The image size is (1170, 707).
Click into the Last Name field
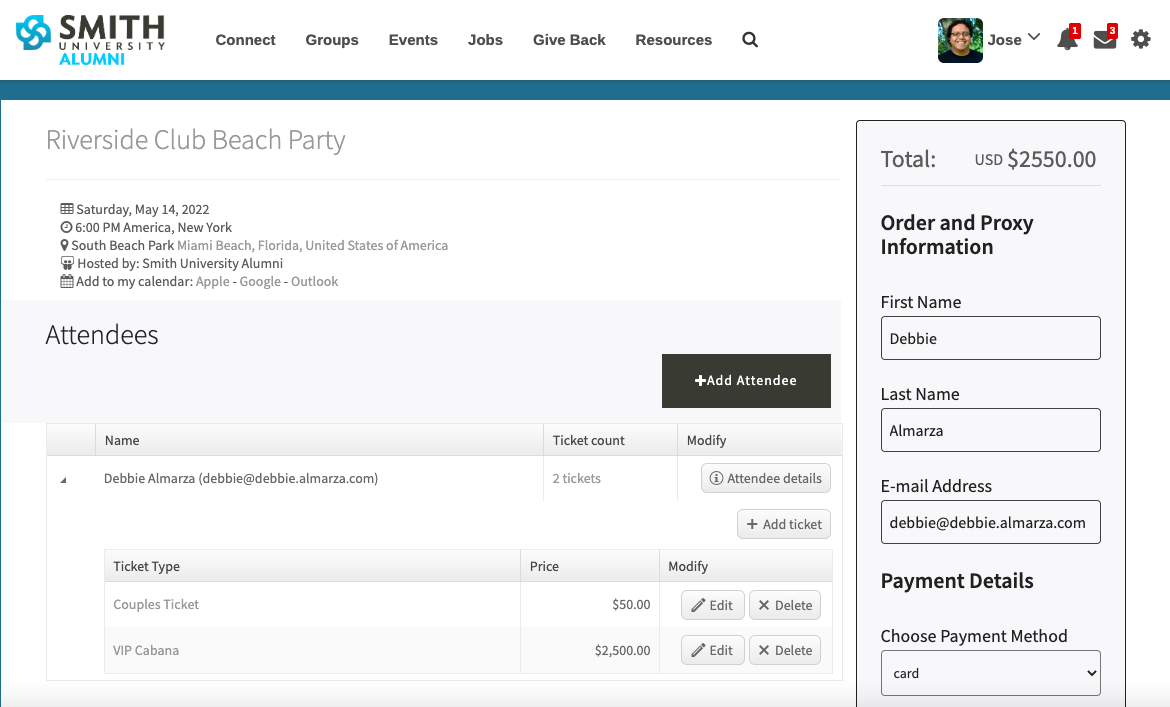[990, 430]
